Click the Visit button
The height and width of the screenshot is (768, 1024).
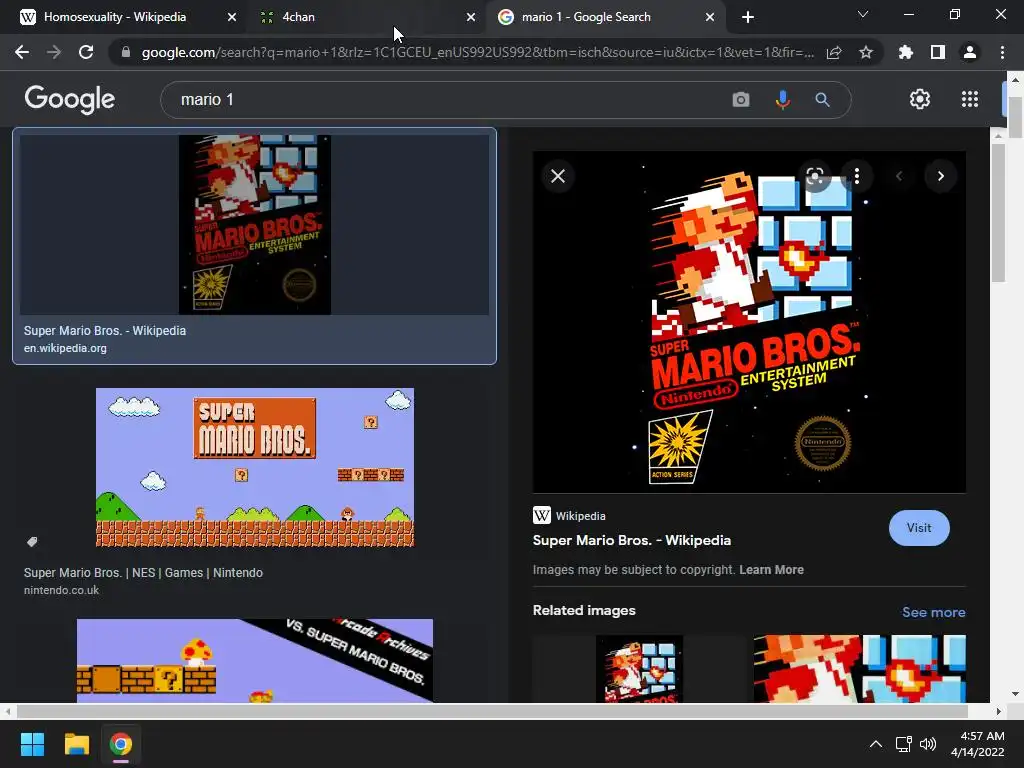tap(919, 528)
